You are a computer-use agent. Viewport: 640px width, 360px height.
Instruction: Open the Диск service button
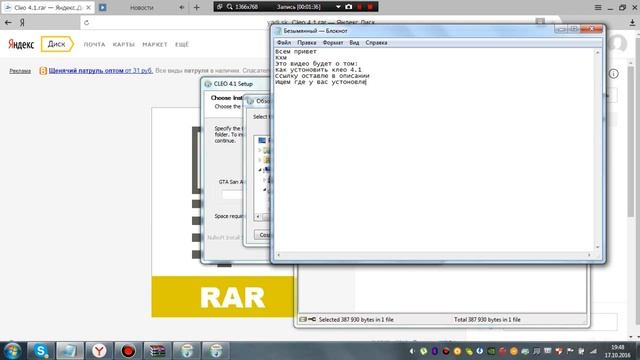pos(57,44)
